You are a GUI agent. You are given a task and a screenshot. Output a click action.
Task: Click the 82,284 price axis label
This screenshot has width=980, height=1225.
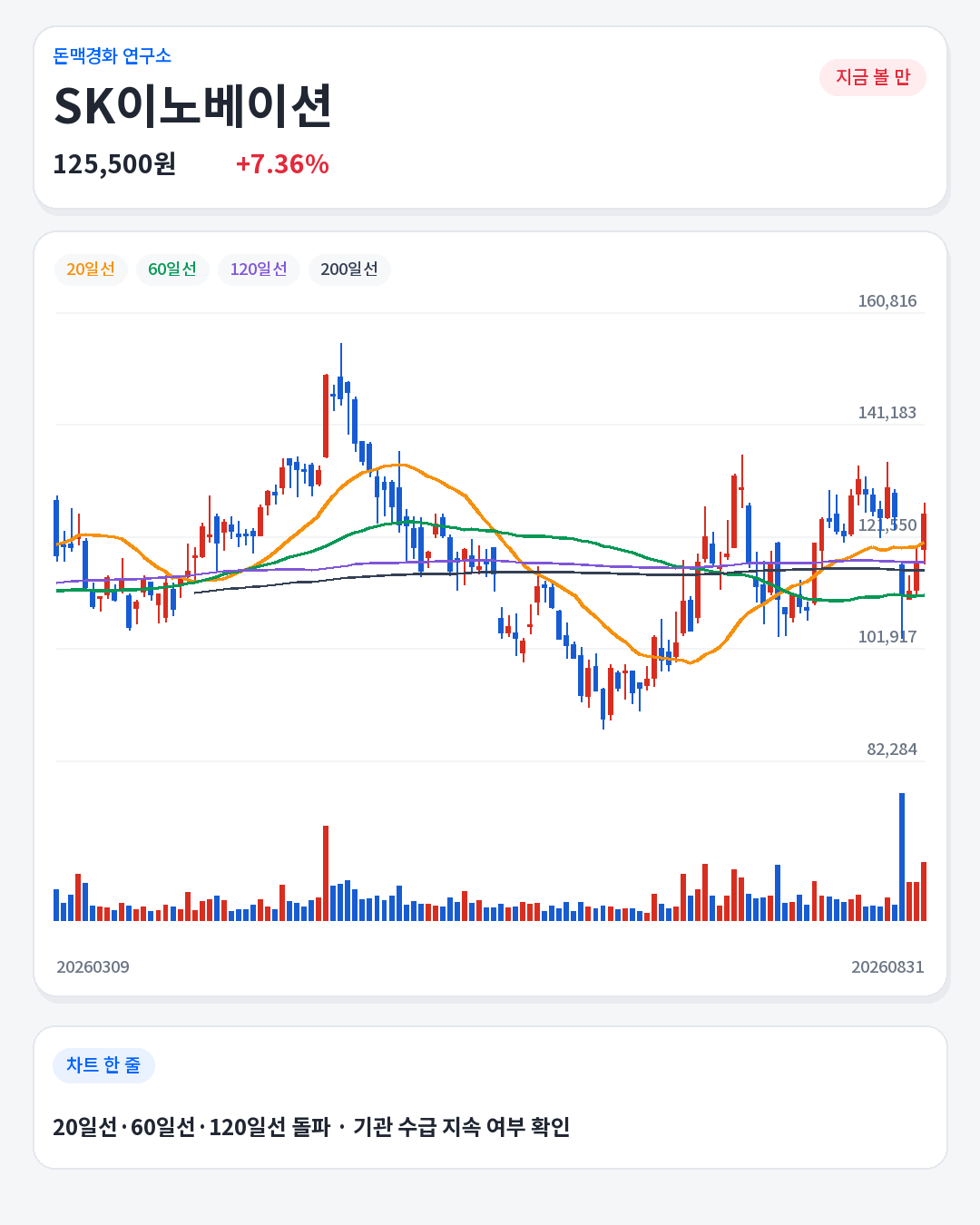tap(892, 750)
